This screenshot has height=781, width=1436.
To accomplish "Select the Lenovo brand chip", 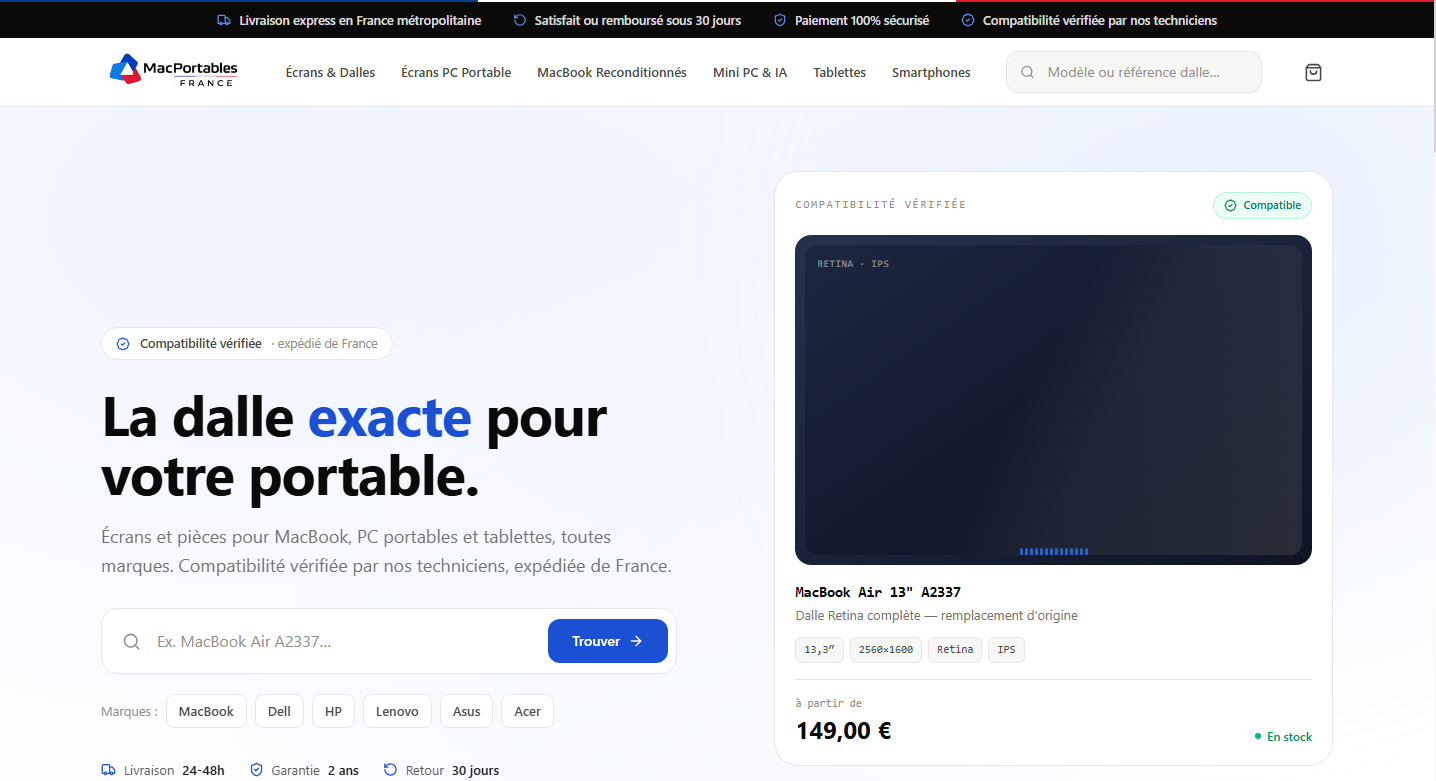I will point(397,711).
